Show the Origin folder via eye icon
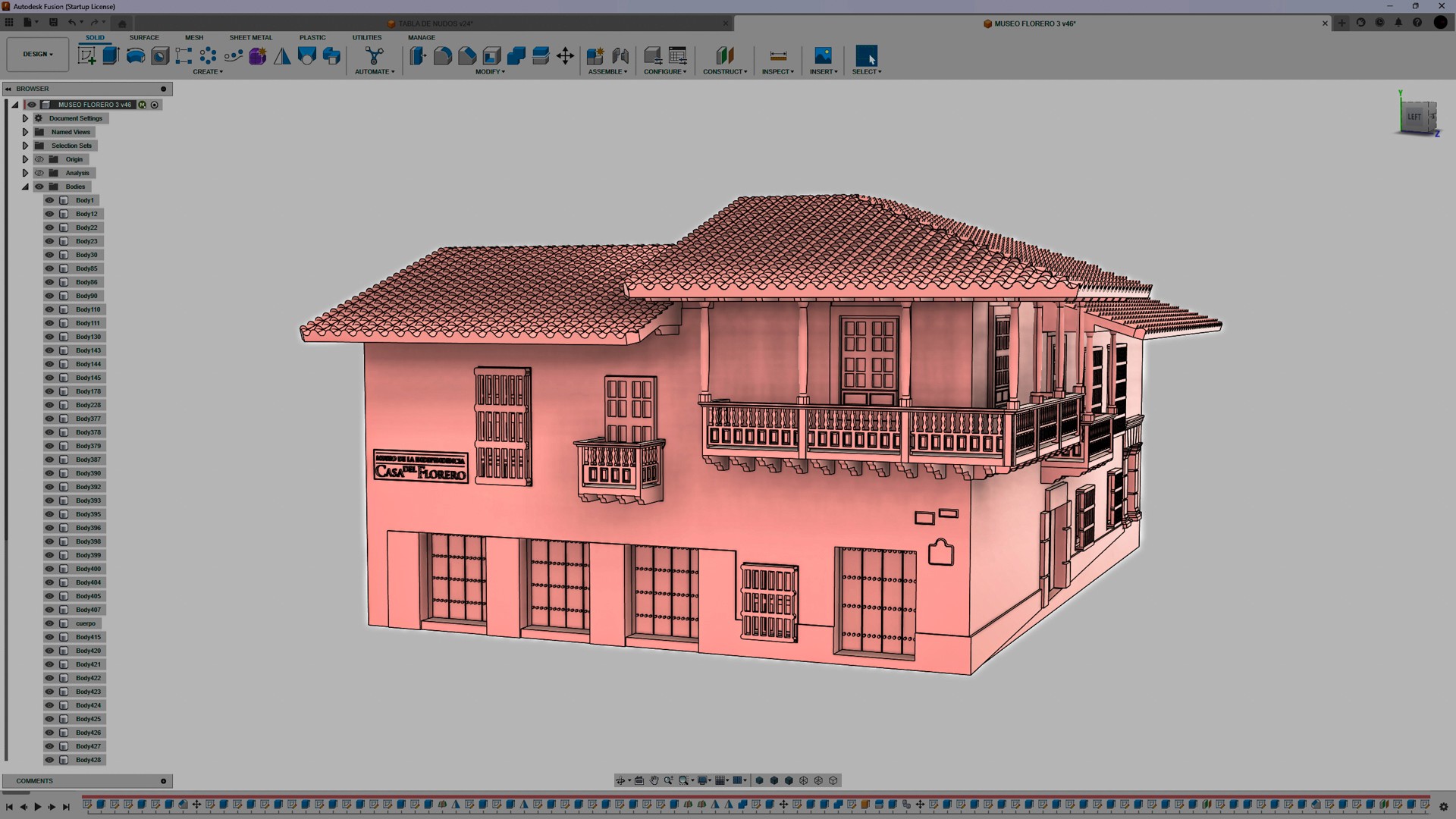The height and width of the screenshot is (819, 1456). [39, 159]
